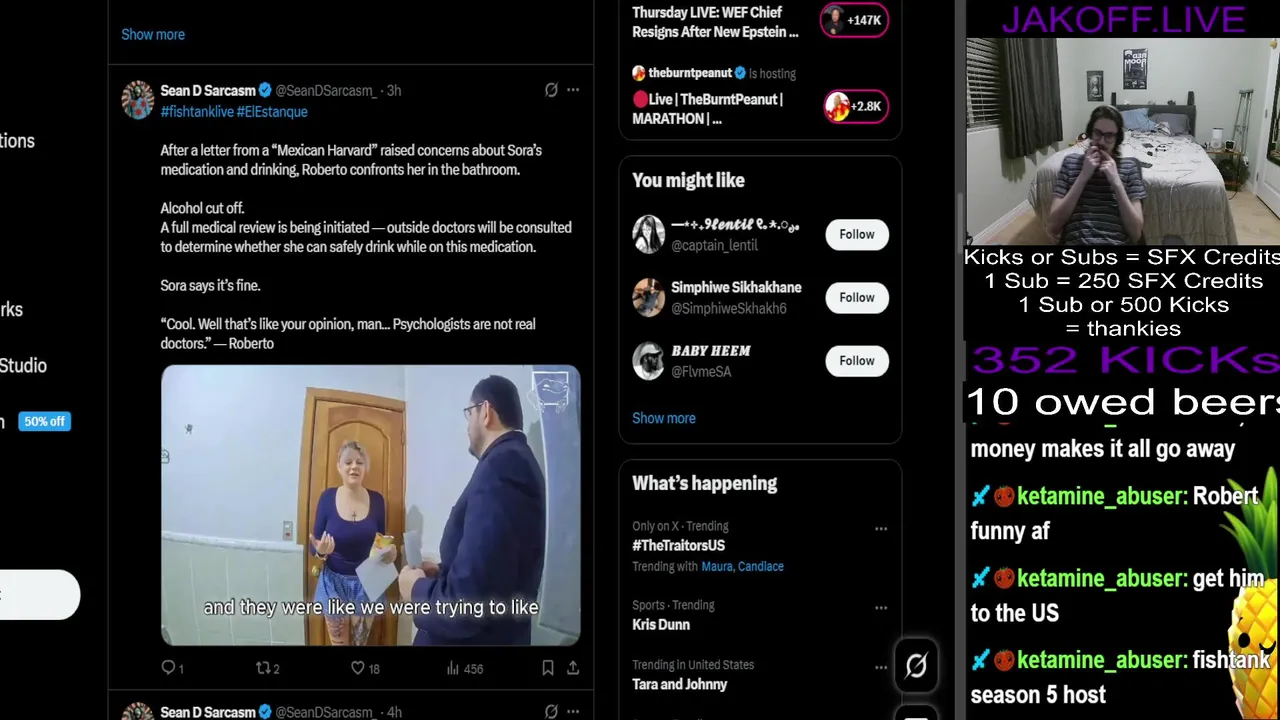Click theburntpeanut's small host avatar
The width and height of the screenshot is (1280, 720).
(639, 73)
